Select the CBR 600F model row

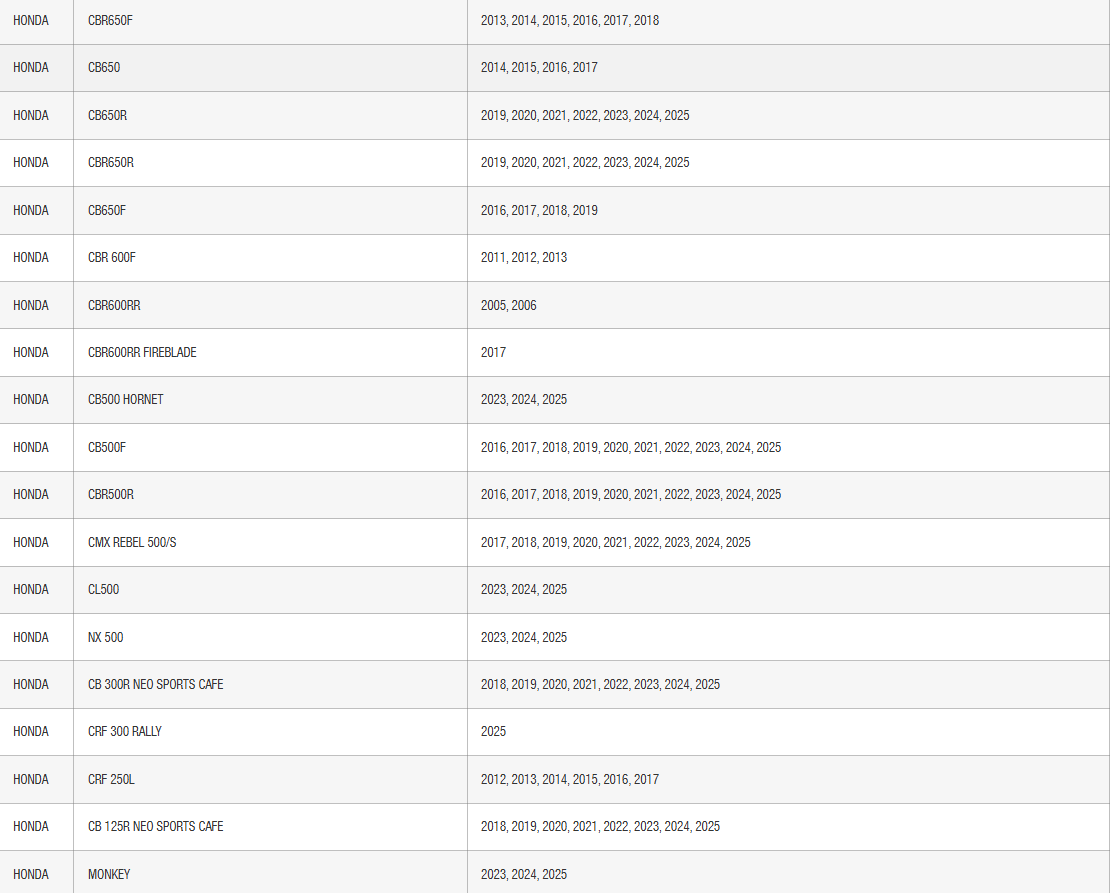[x=112, y=257]
